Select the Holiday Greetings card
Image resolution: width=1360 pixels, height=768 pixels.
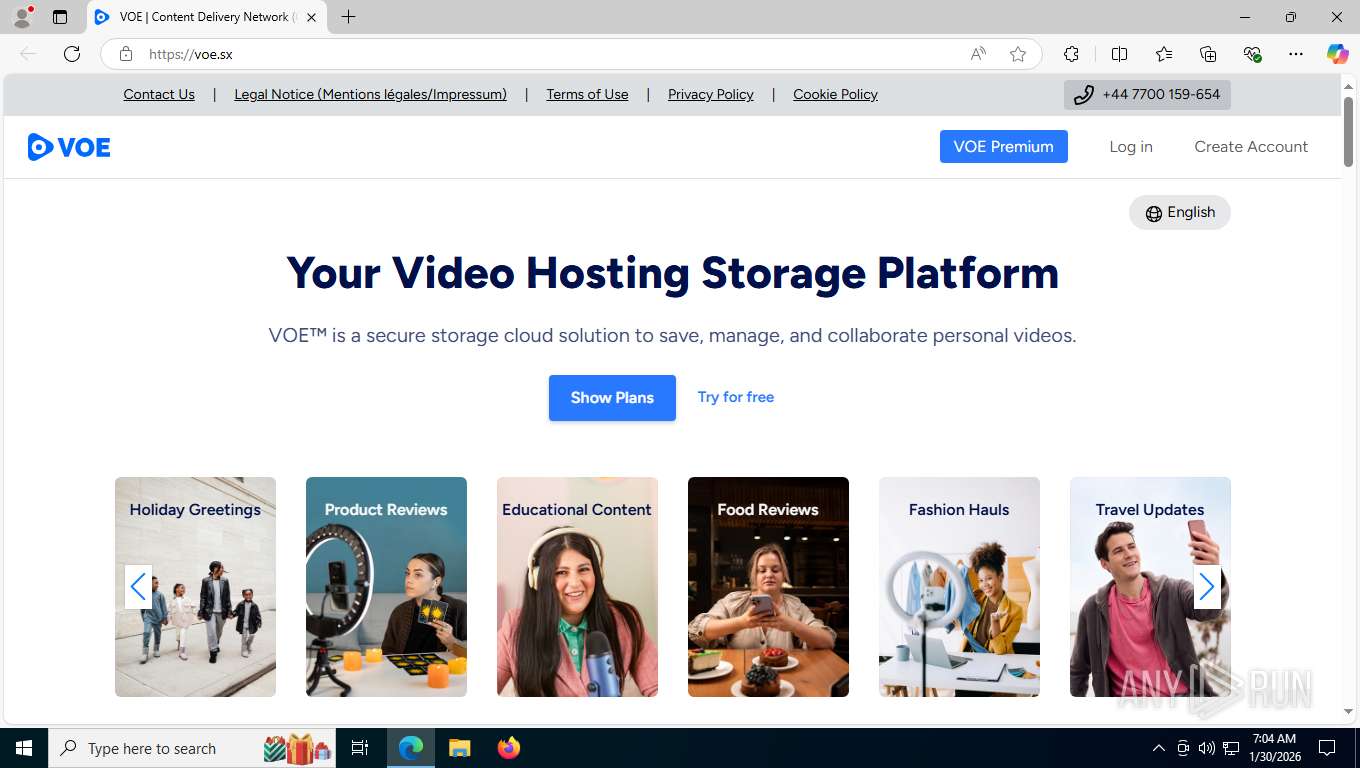pyautogui.click(x=195, y=587)
